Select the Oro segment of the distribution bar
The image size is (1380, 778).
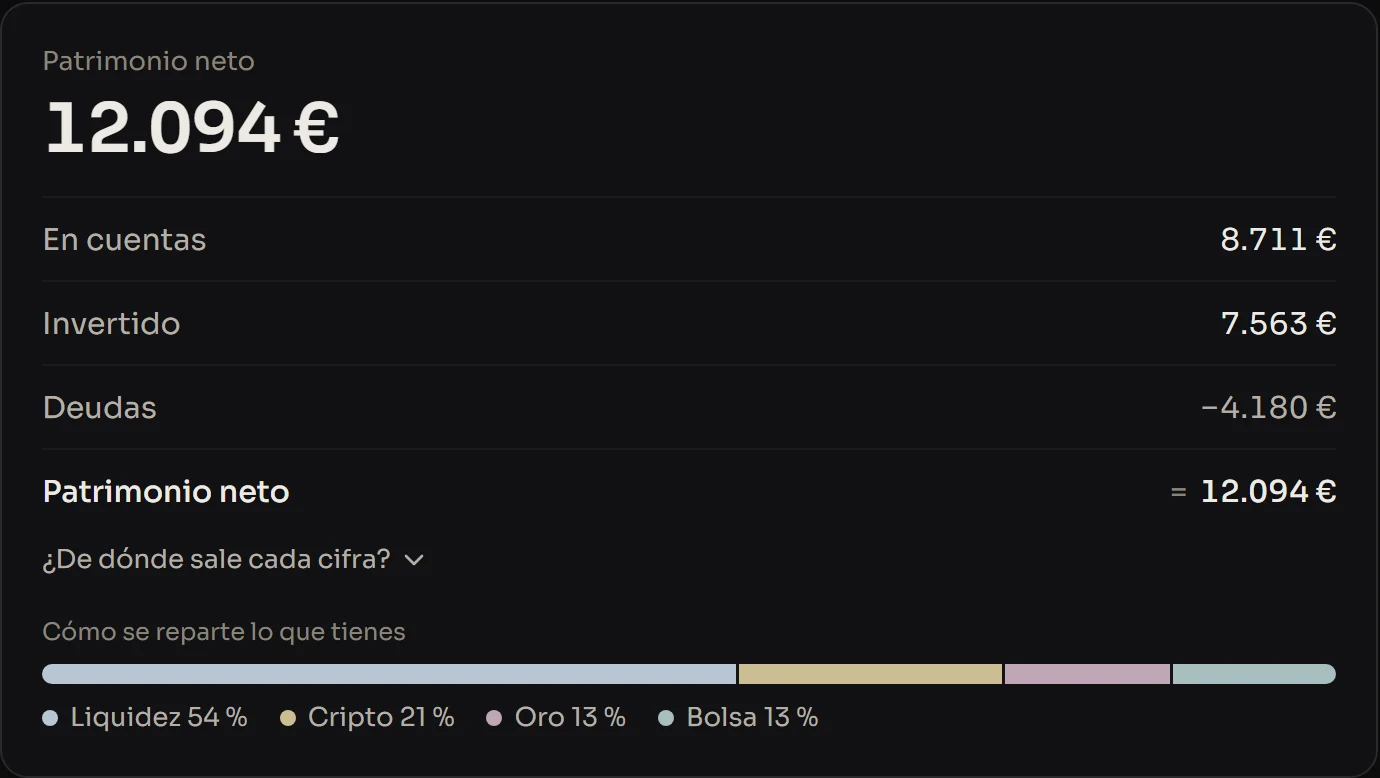tap(1087, 674)
